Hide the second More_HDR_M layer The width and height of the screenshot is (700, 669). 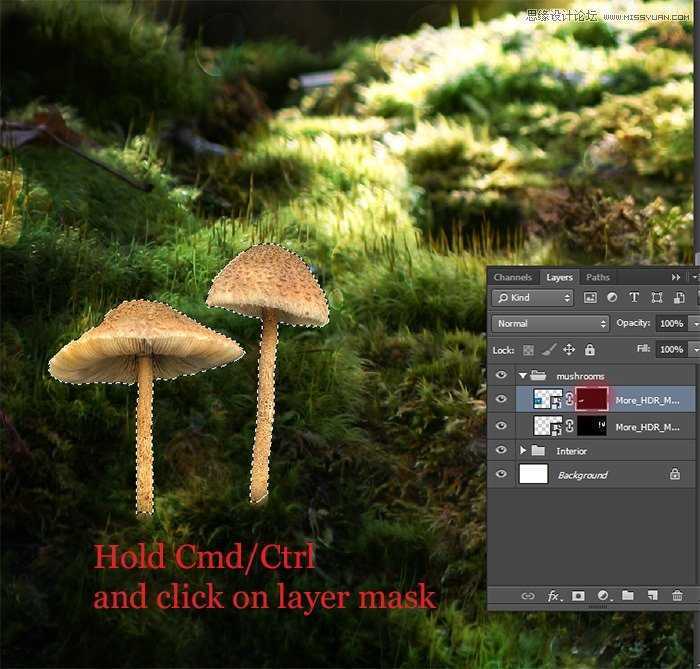click(501, 425)
